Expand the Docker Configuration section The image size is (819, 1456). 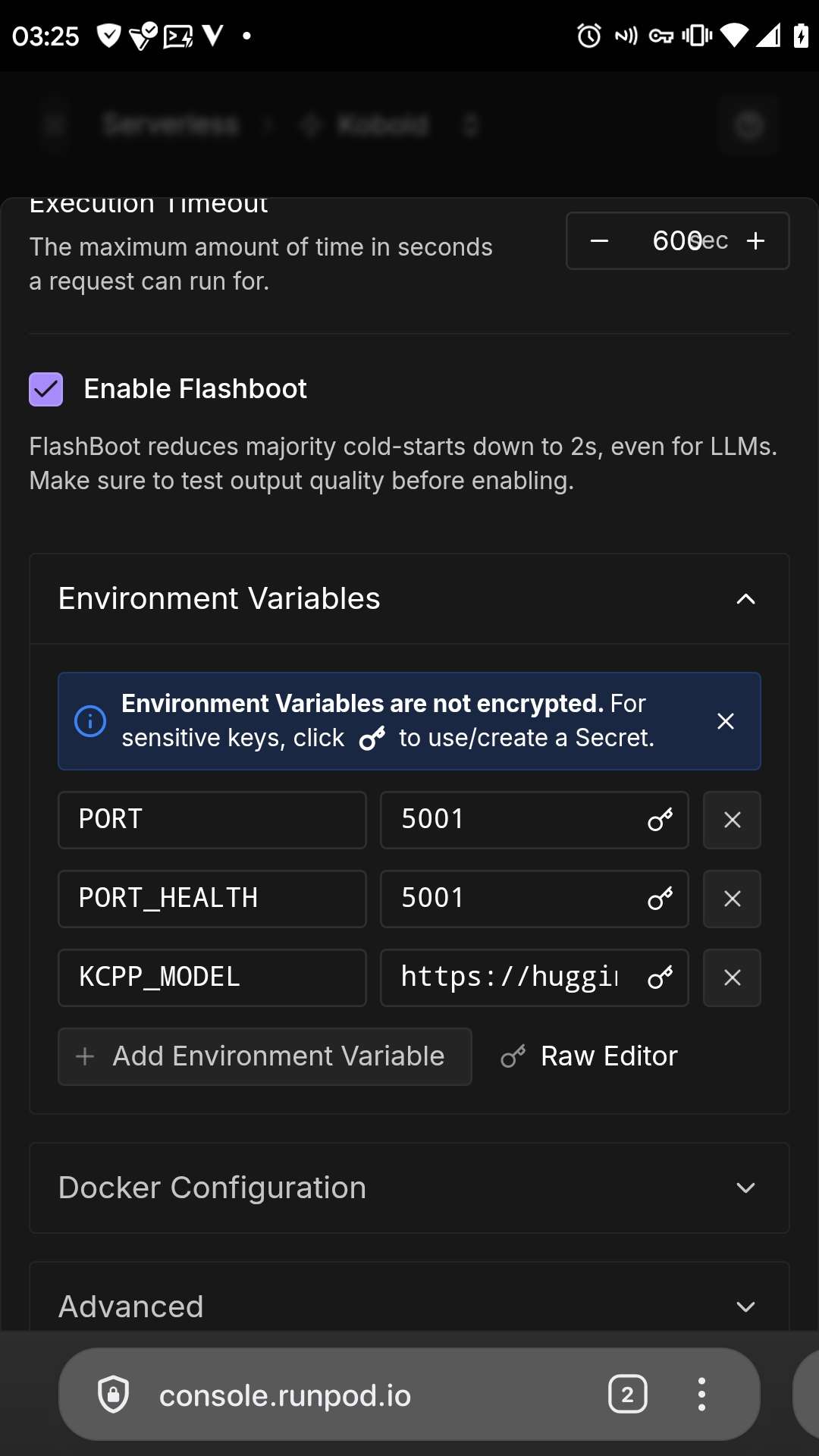click(409, 1188)
